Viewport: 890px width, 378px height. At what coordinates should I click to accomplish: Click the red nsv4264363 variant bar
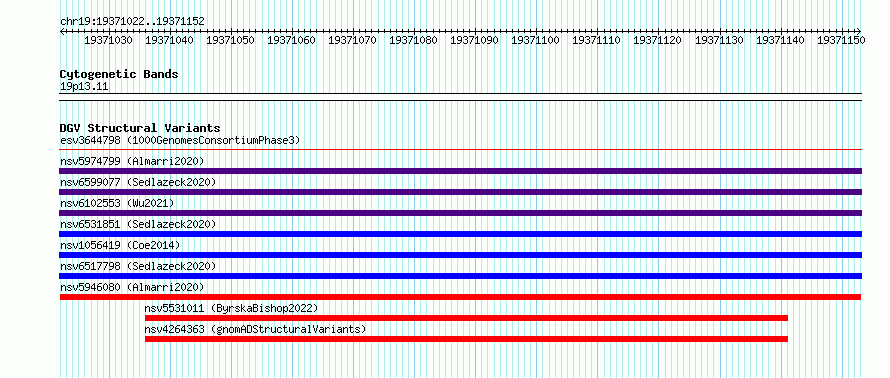pos(467,339)
